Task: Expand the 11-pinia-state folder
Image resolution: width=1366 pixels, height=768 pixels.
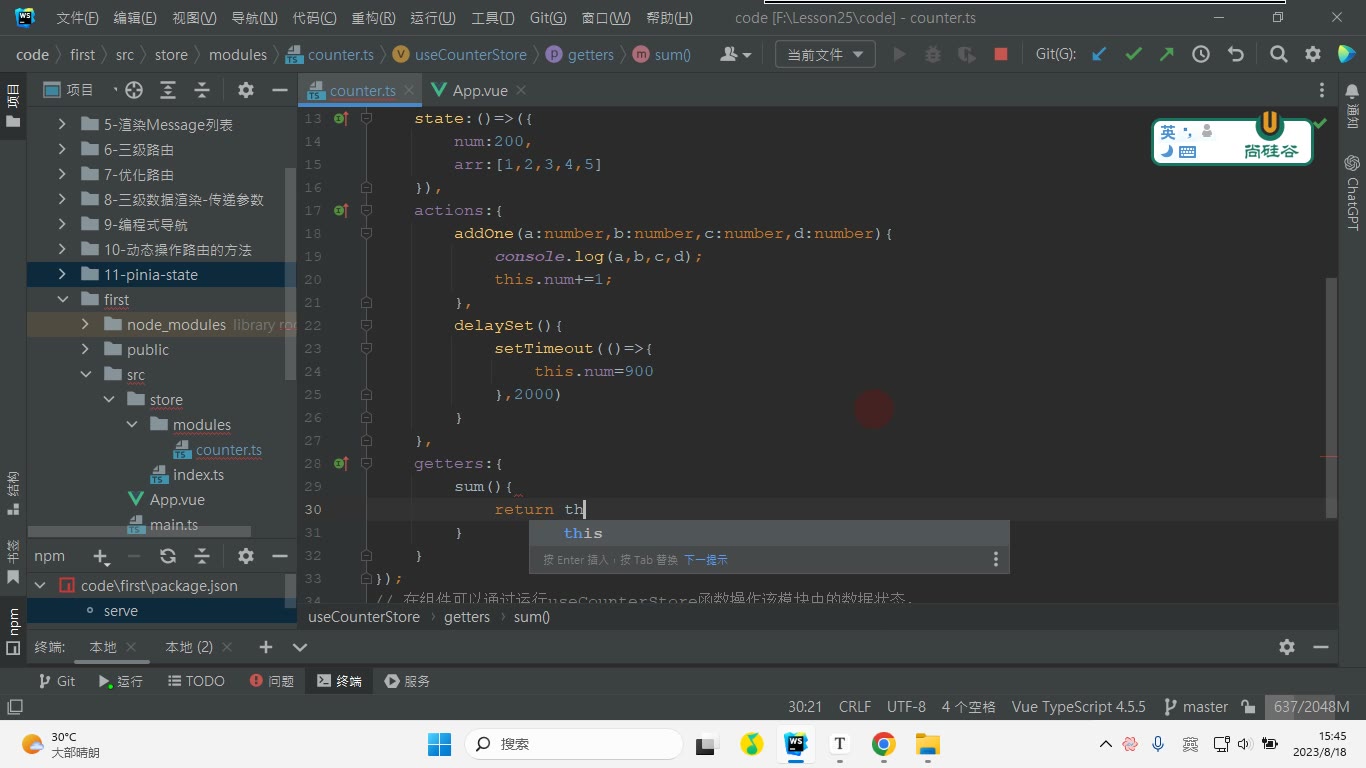Action: click(62, 274)
